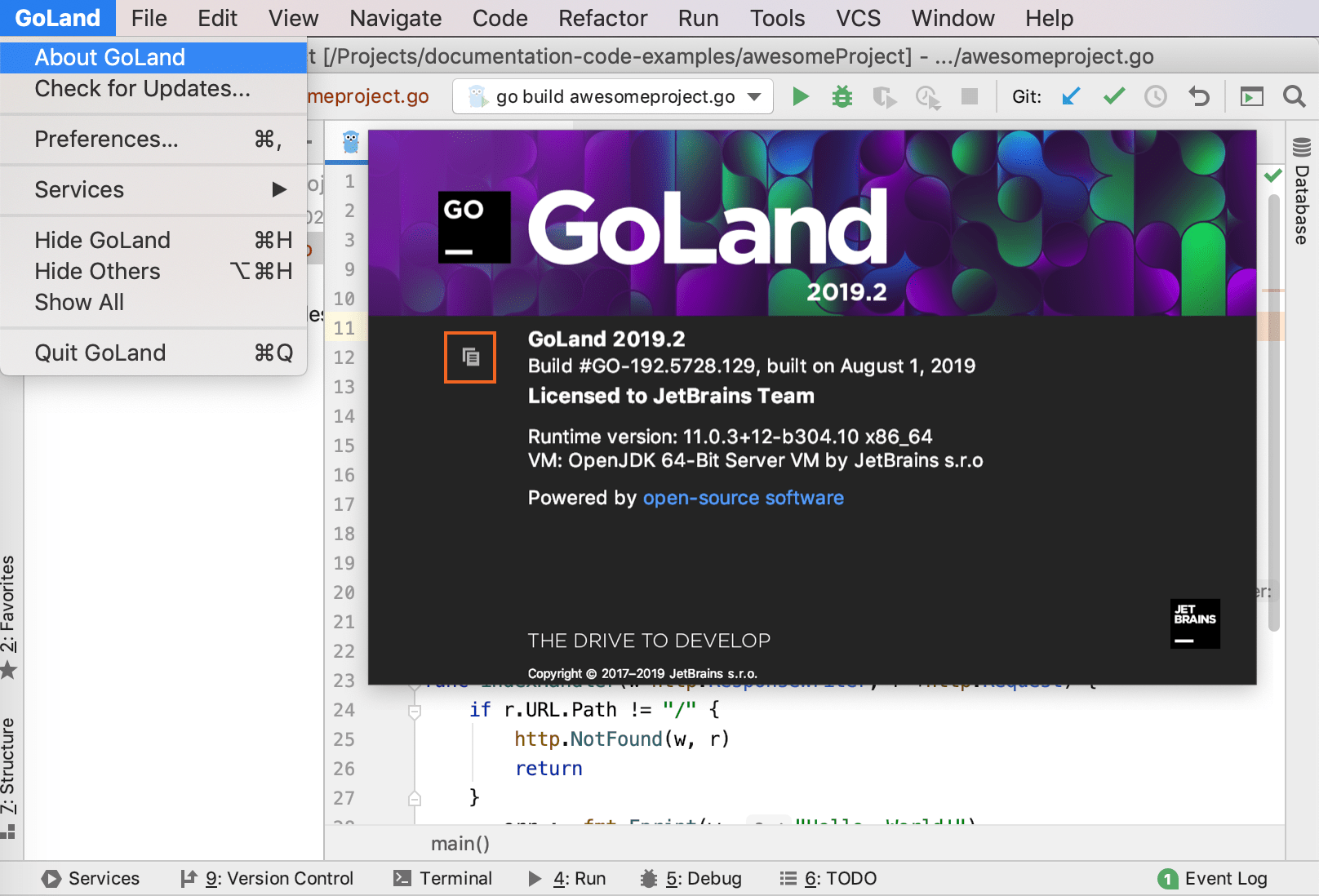1319x896 pixels.
Task: Update project via the blue Git arrow
Action: pos(1071,95)
